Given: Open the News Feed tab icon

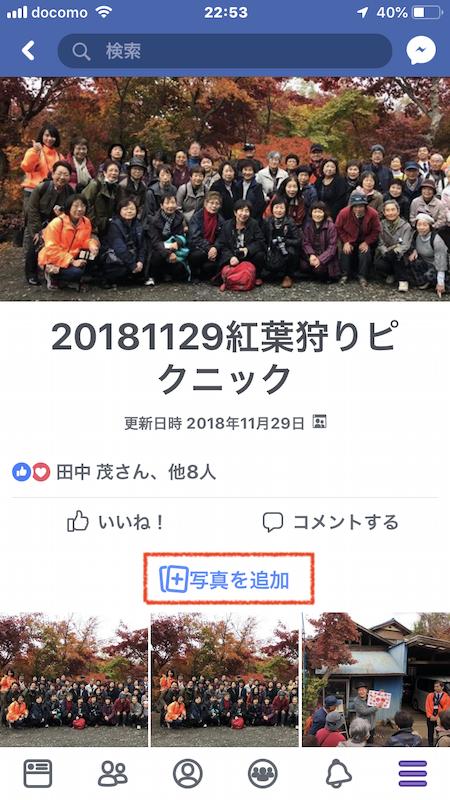Looking at the screenshot, I should click(x=38, y=773).
